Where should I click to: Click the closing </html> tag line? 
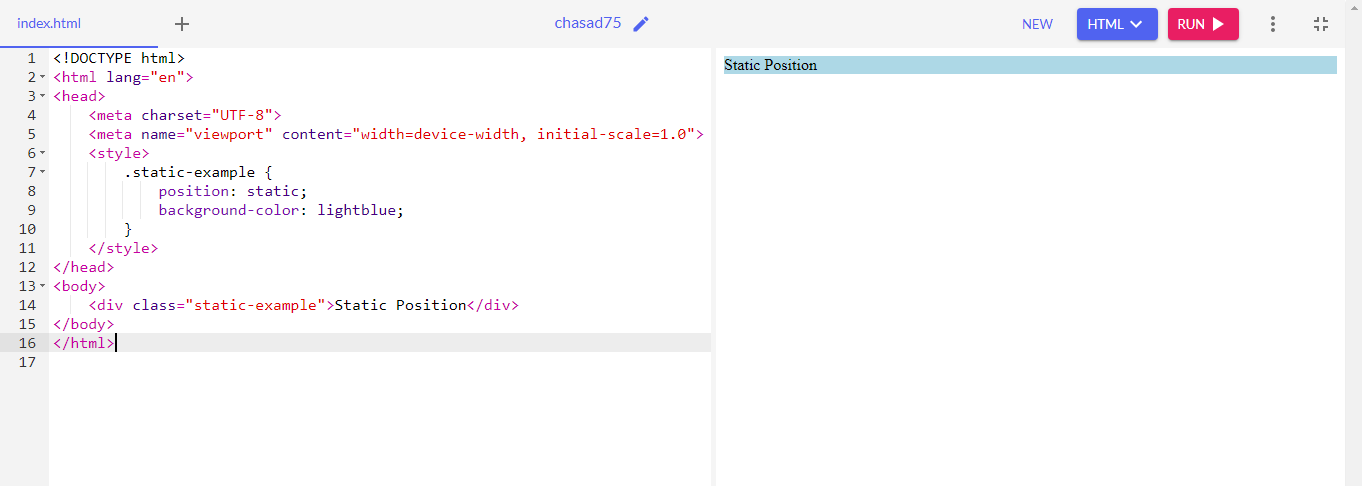tap(84, 343)
